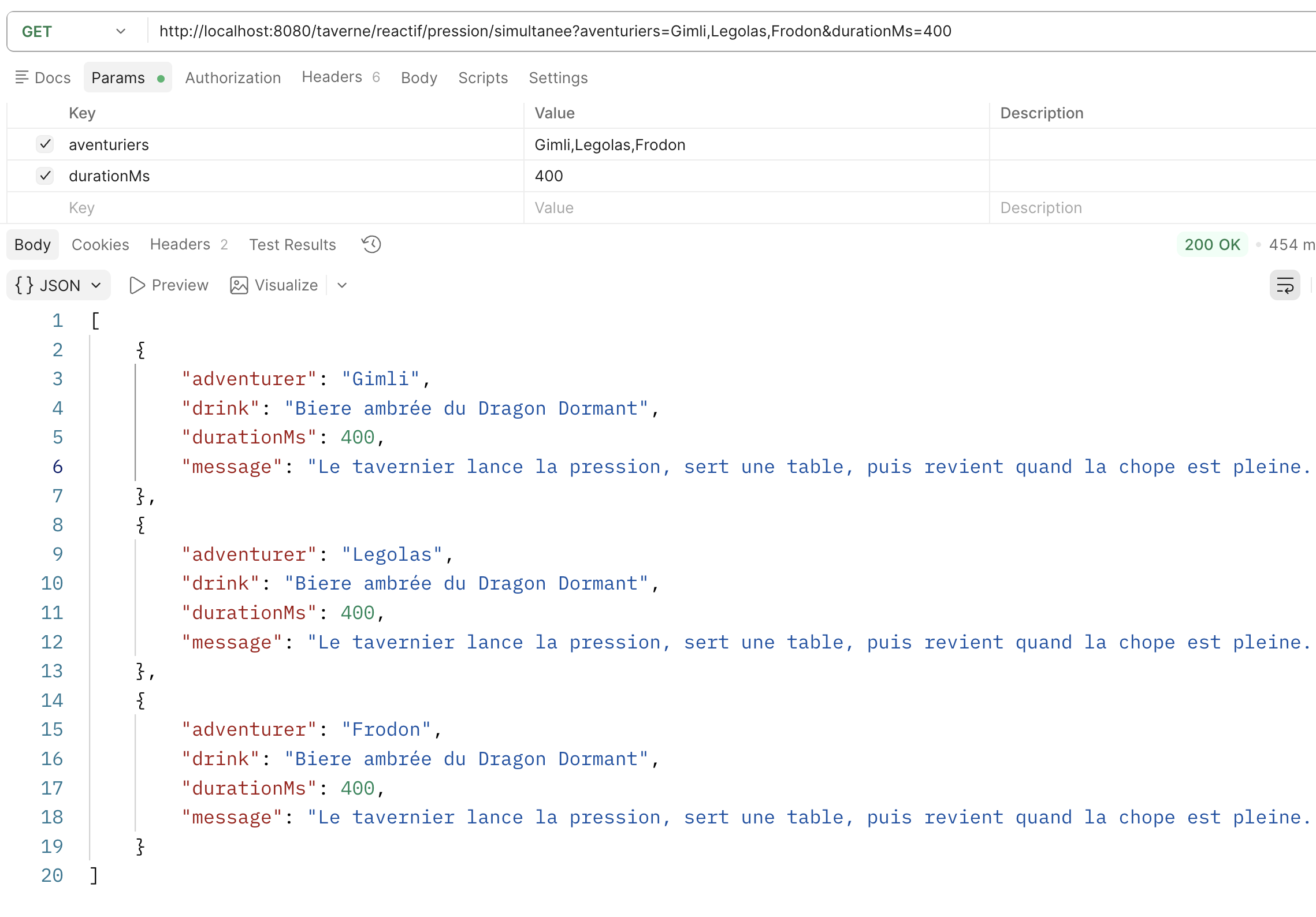Screen dimensions: 1316x917
Task: Open the Test Results tab
Action: (292, 244)
